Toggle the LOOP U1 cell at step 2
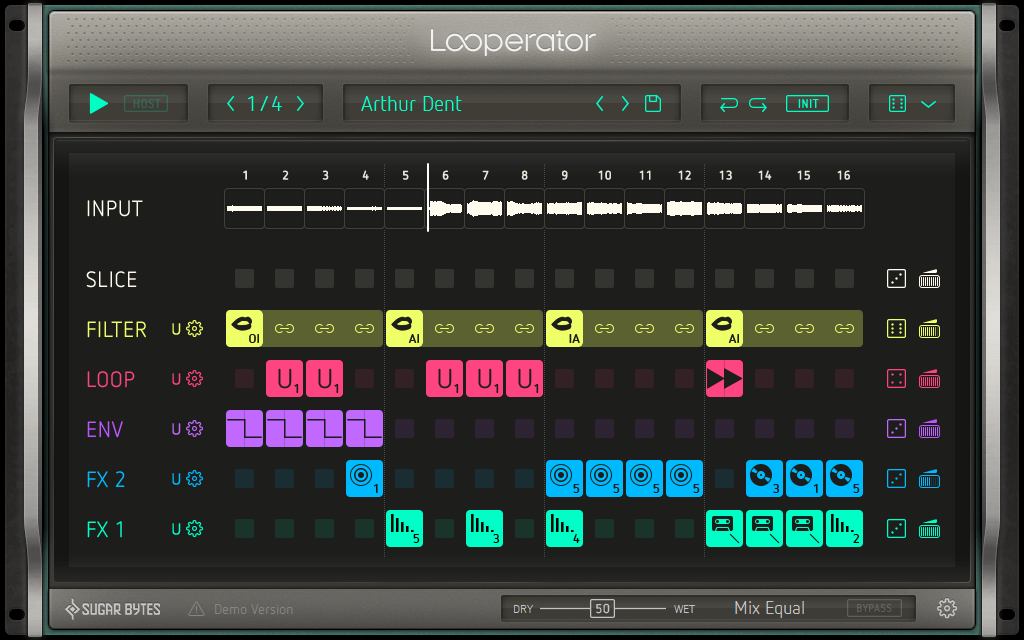Viewport: 1024px width, 640px height. pos(284,379)
